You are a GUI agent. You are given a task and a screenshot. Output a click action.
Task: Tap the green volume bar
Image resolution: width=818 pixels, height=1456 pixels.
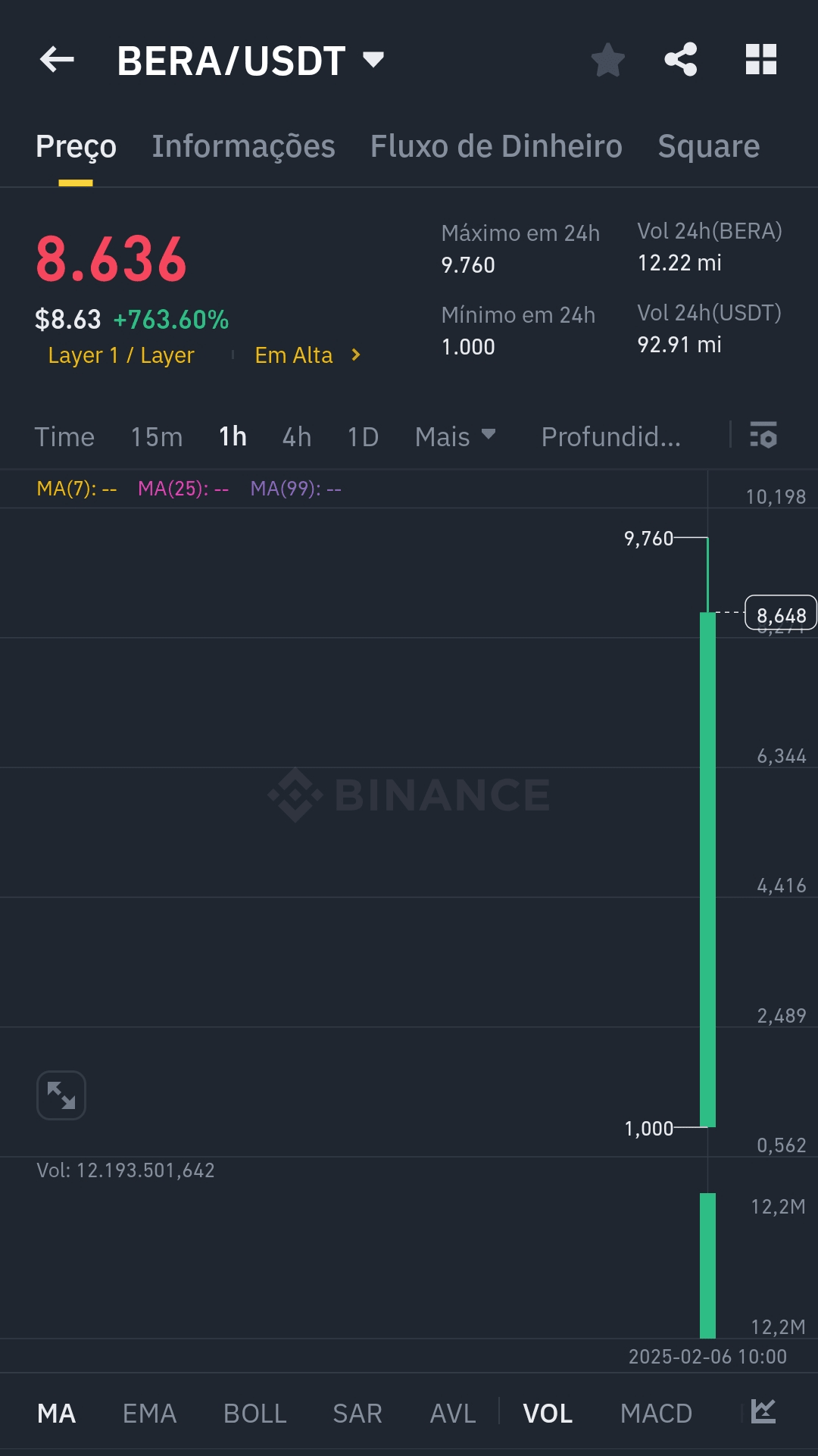(707, 1266)
